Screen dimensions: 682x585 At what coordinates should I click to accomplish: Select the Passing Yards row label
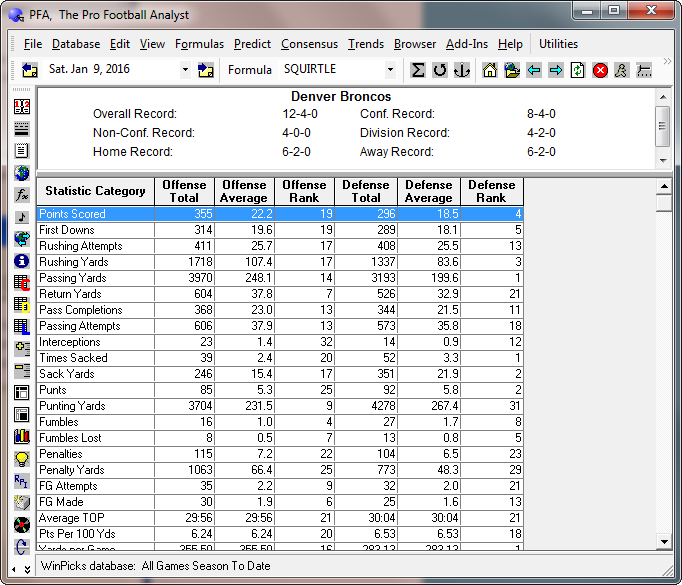pyautogui.click(x=73, y=278)
